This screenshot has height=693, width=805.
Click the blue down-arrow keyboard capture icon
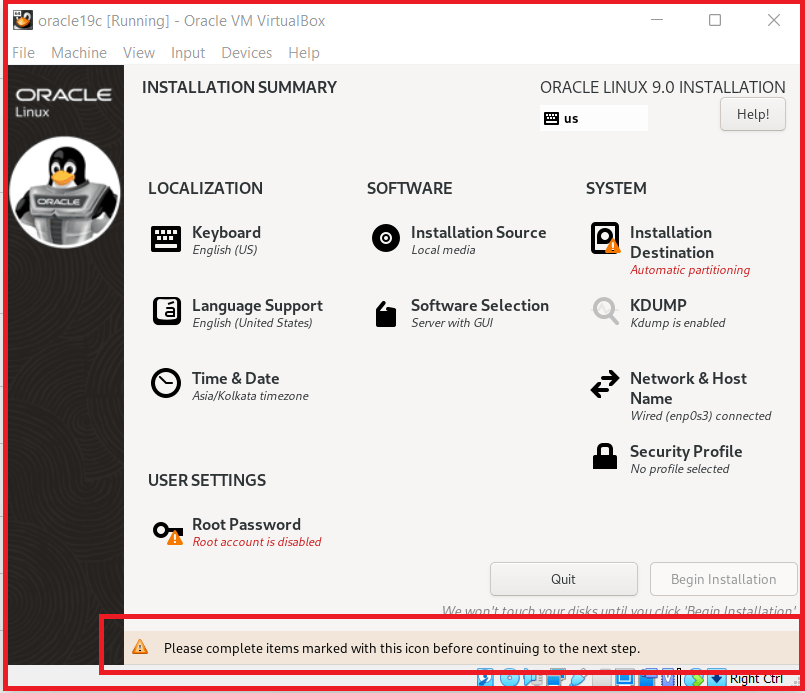(717, 679)
